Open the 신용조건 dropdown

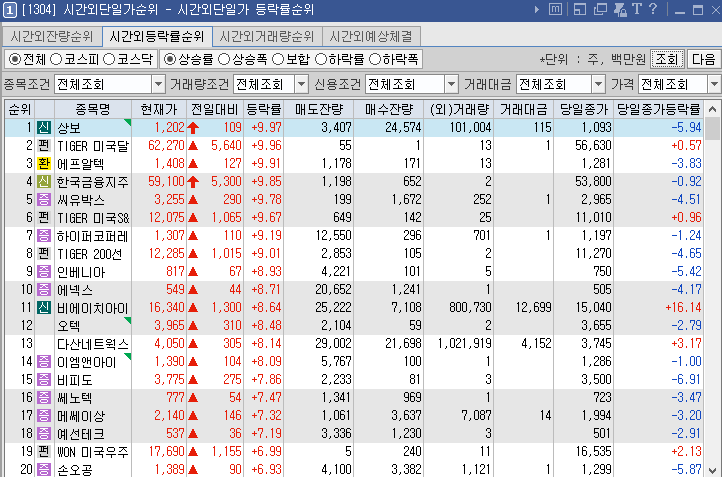451,84
